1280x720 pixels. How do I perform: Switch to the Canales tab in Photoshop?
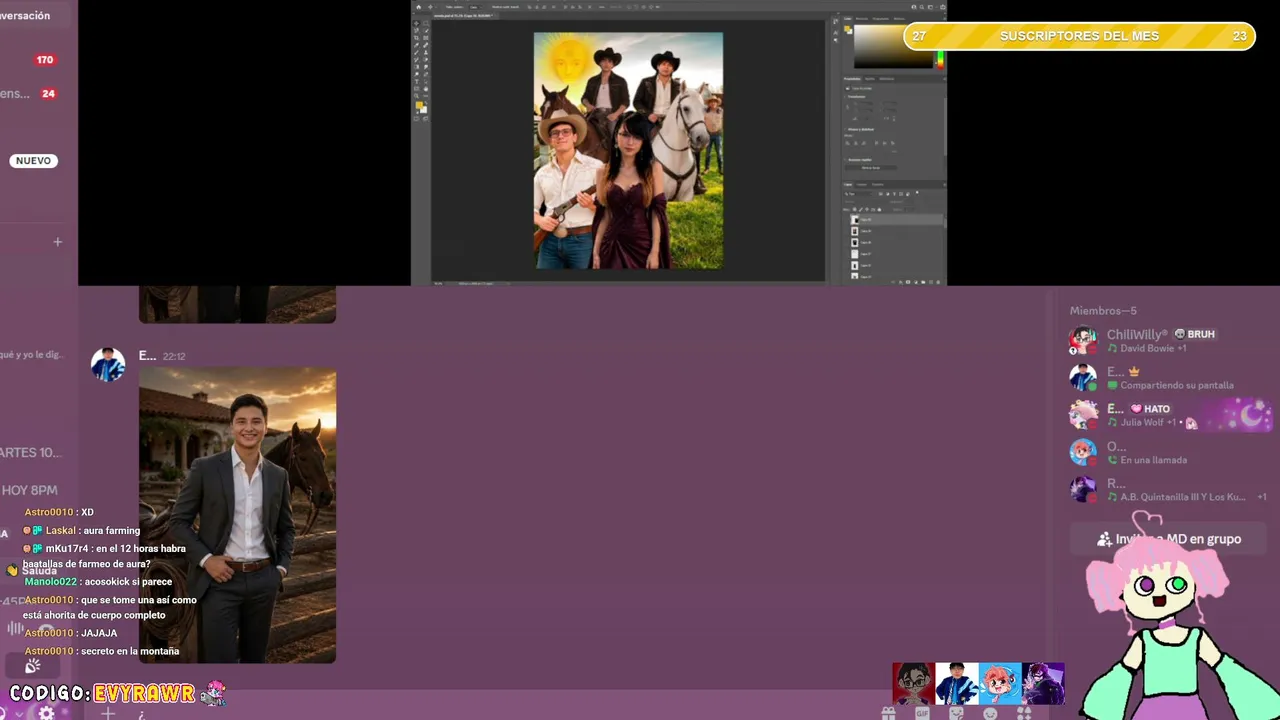pyautogui.click(x=862, y=184)
